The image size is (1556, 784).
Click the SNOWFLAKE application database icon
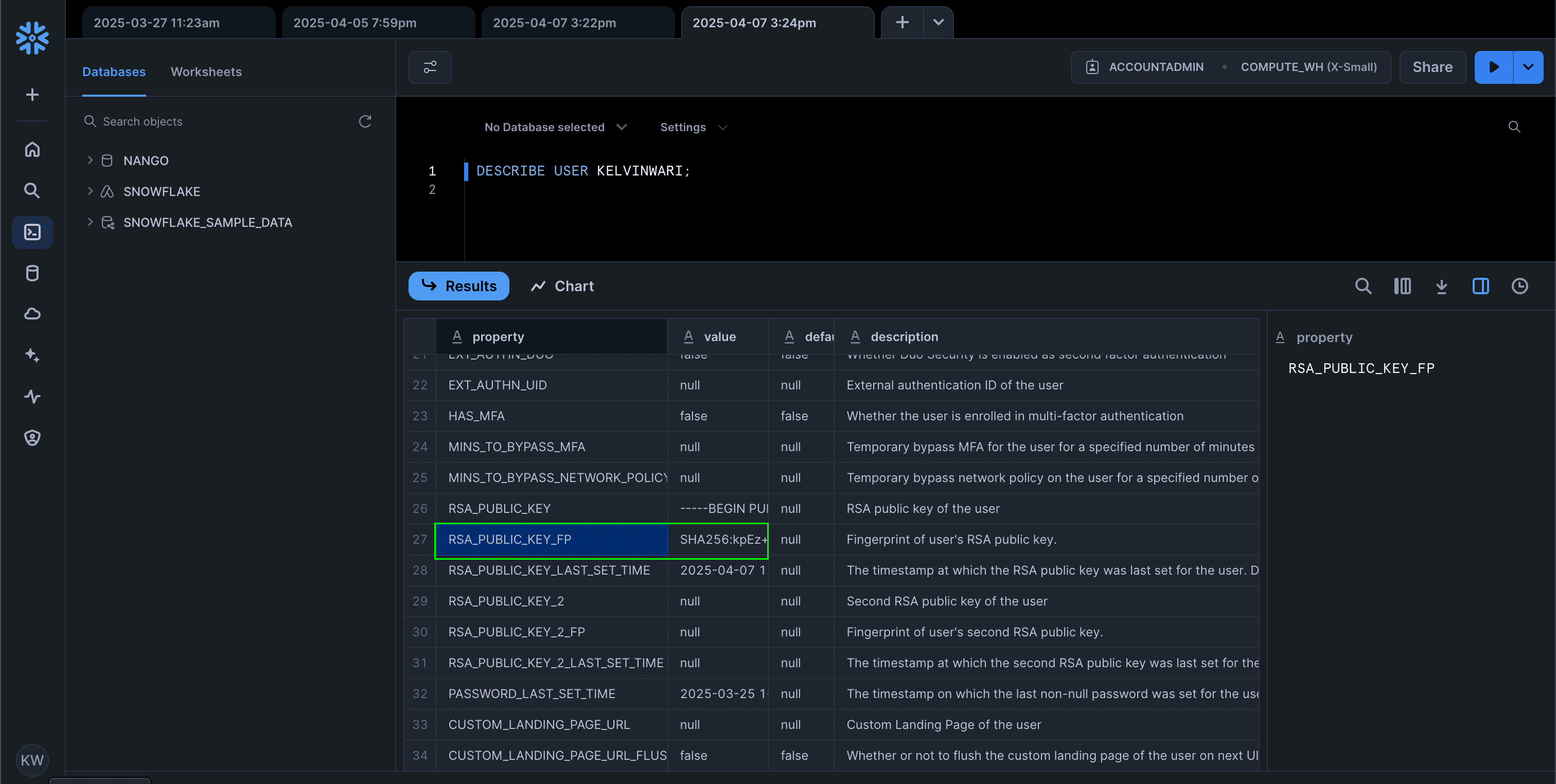[x=107, y=191]
